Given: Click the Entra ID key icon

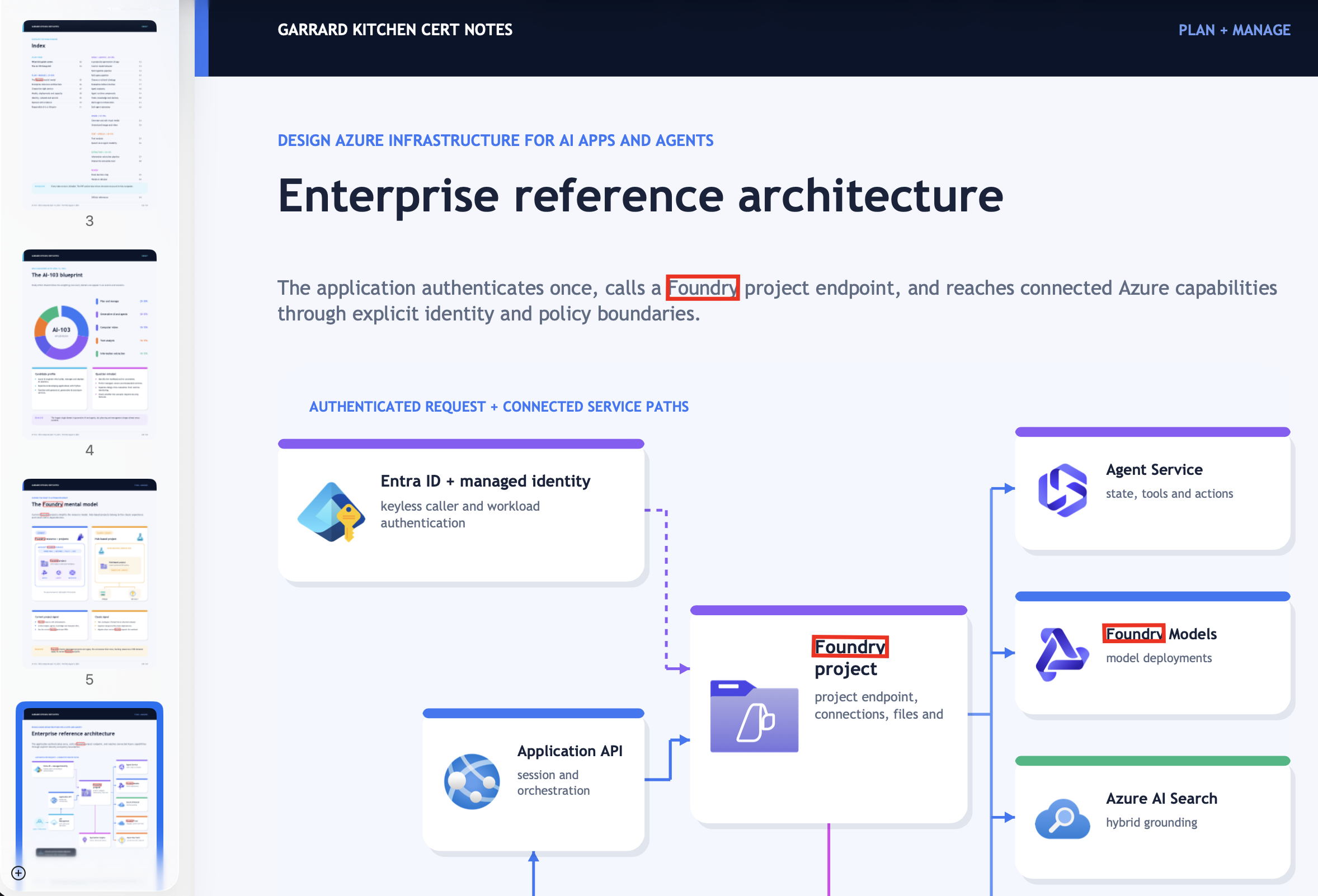Looking at the screenshot, I should point(331,512).
